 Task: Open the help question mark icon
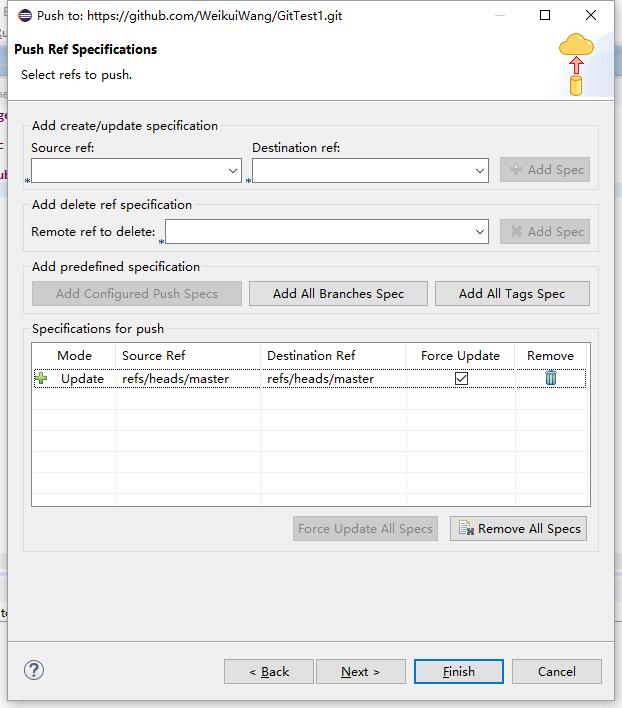34,670
